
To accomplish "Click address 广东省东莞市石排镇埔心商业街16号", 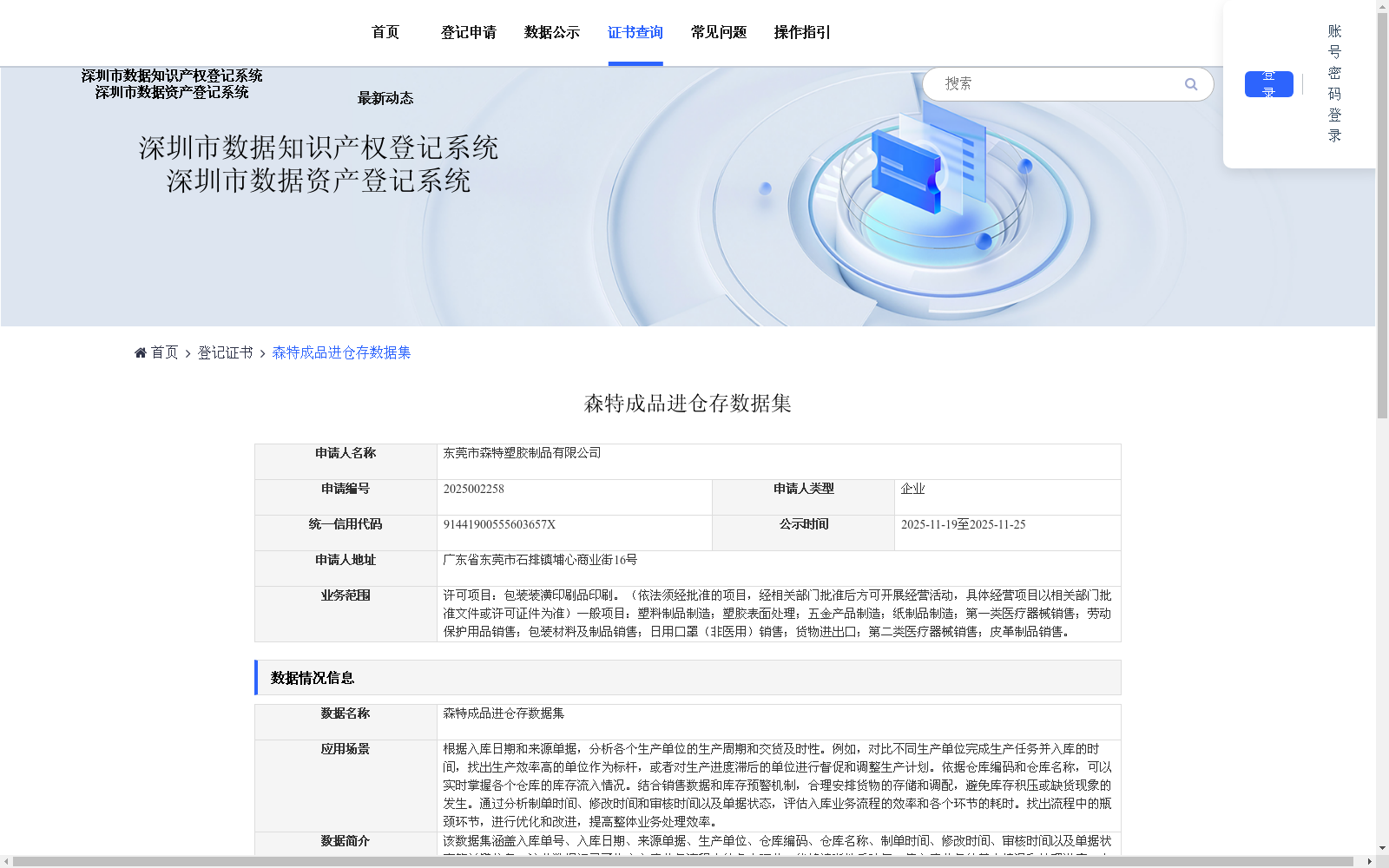I will click(540, 560).
